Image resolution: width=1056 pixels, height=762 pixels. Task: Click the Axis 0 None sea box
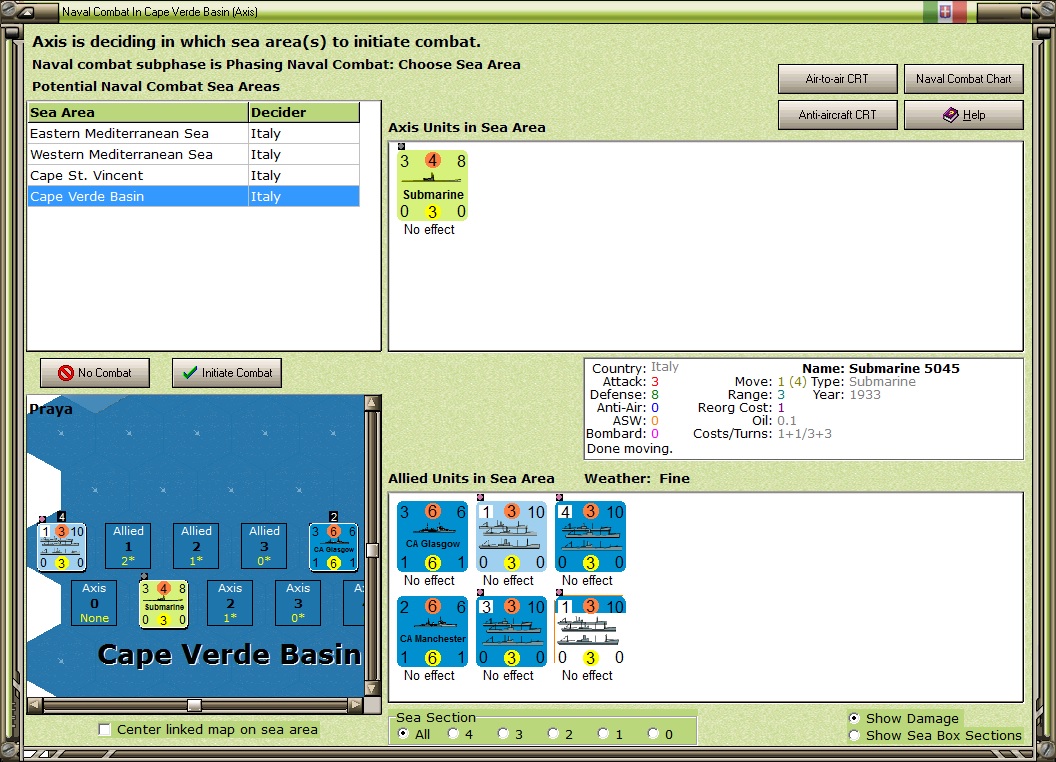click(94, 603)
